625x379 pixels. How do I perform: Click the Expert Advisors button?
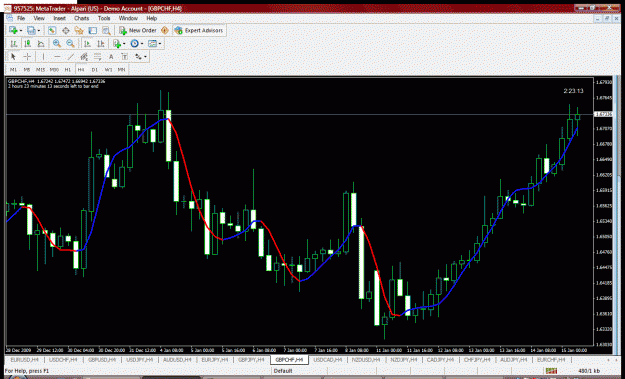[199, 30]
